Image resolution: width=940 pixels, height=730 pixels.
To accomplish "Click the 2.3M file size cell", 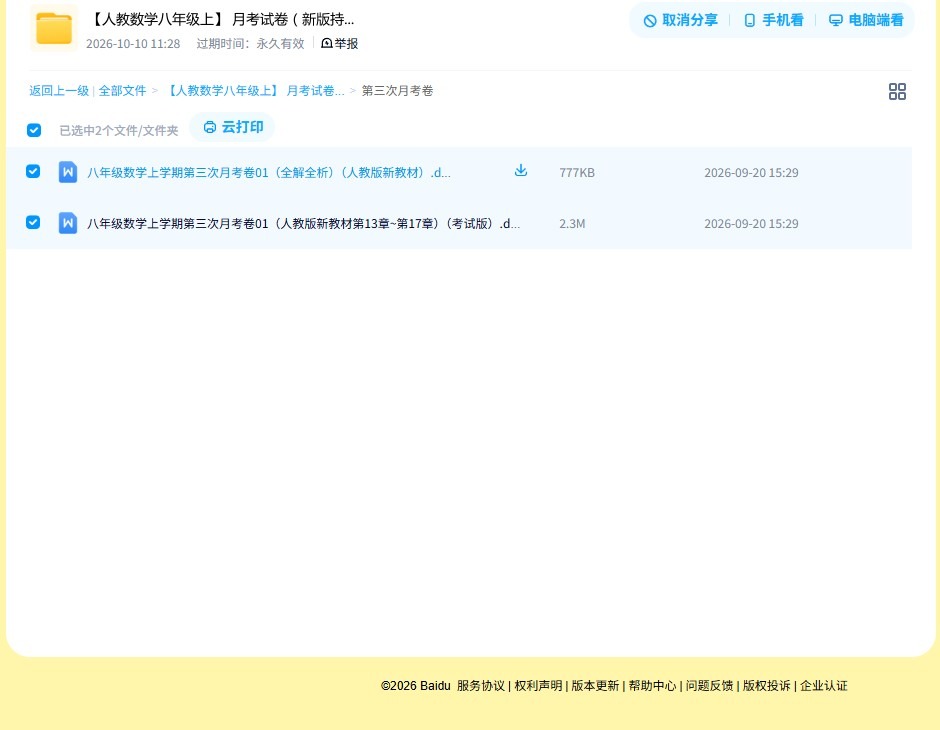I will (x=572, y=224).
